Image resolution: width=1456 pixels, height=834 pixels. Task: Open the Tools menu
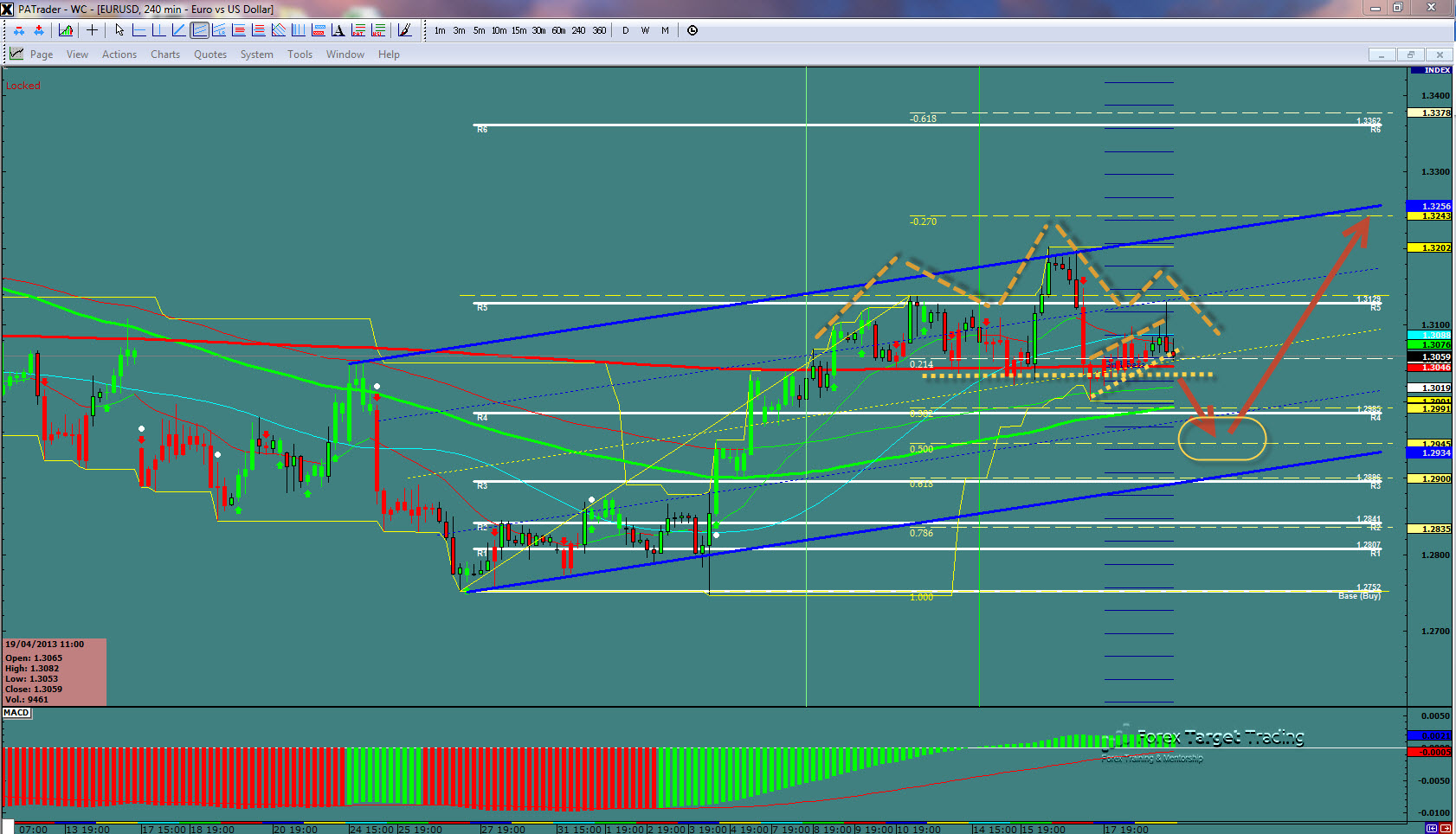coord(300,55)
